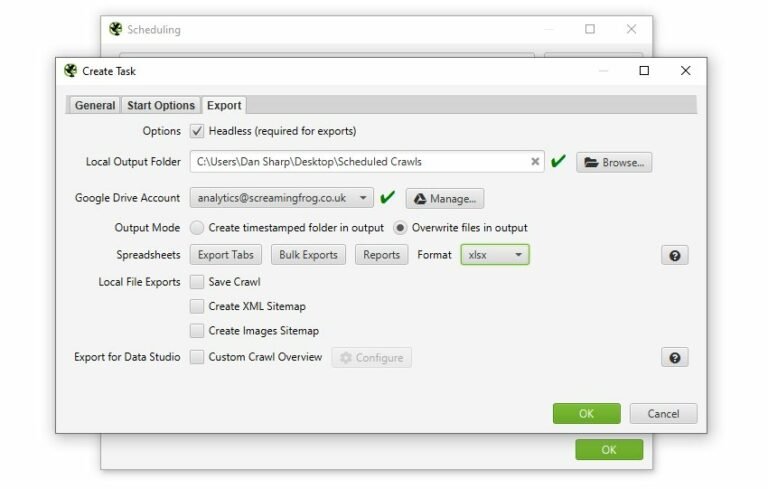This screenshot has width=768, height=489.
Task: Open the Export Tabs selection
Action: coord(226,255)
